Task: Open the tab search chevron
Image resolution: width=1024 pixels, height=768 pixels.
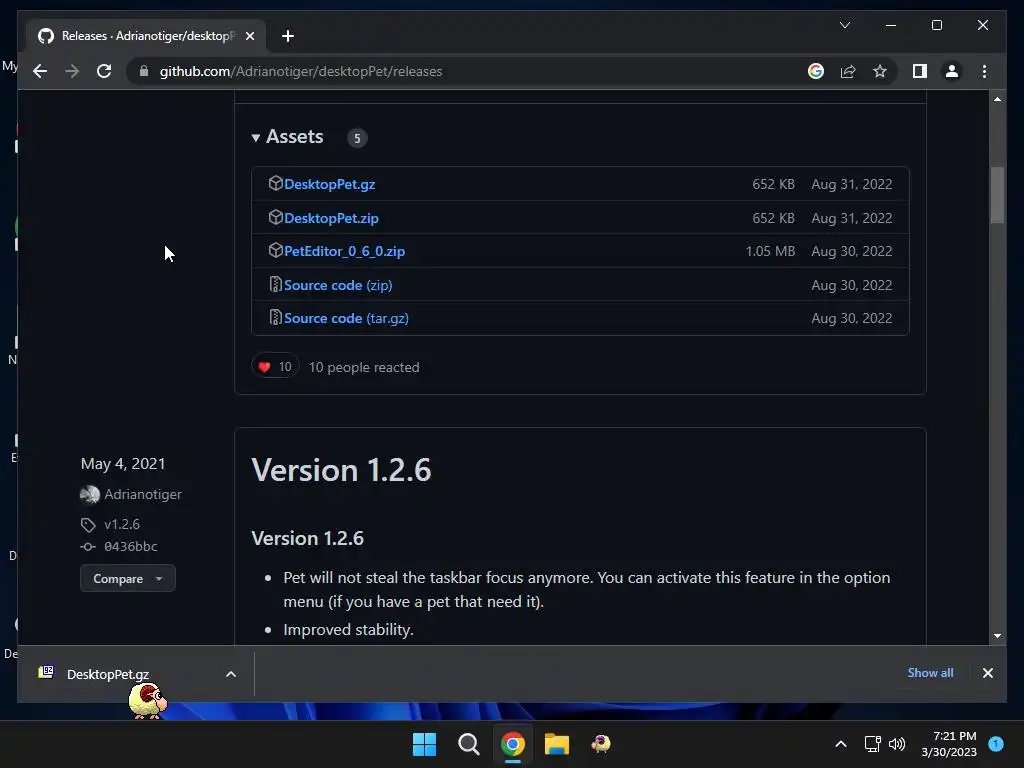Action: (844, 25)
